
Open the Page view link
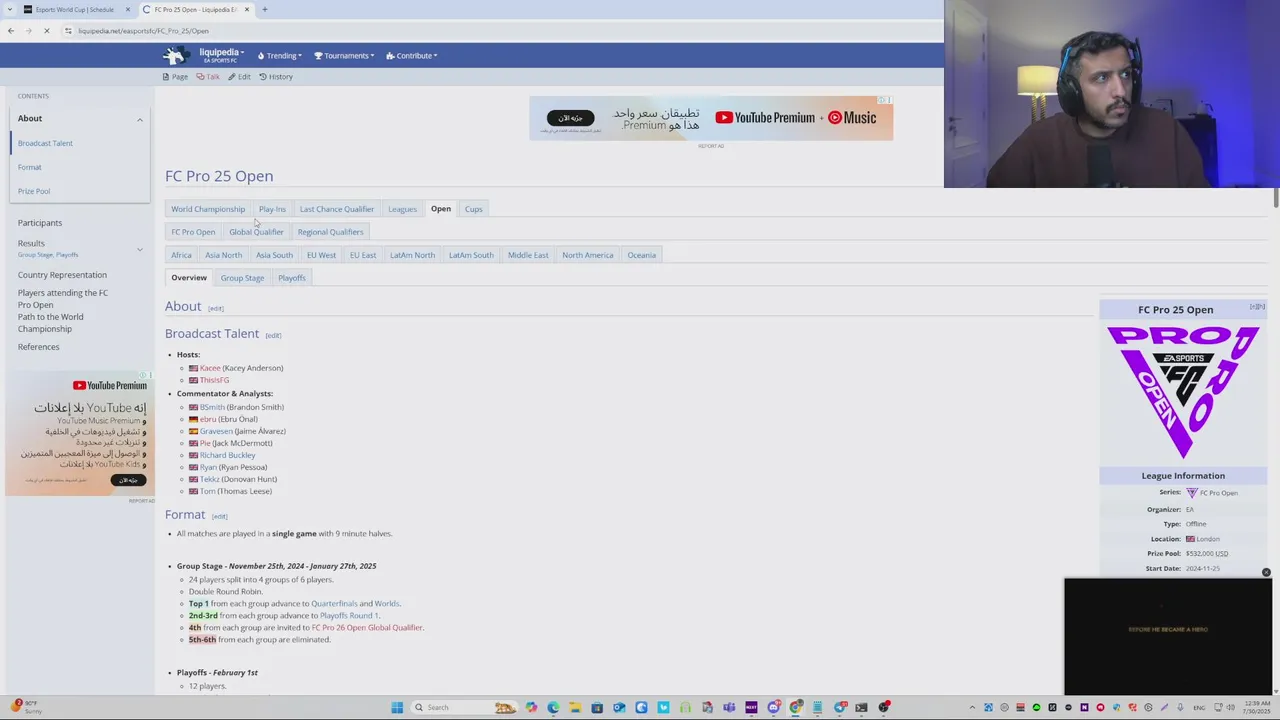(x=176, y=77)
